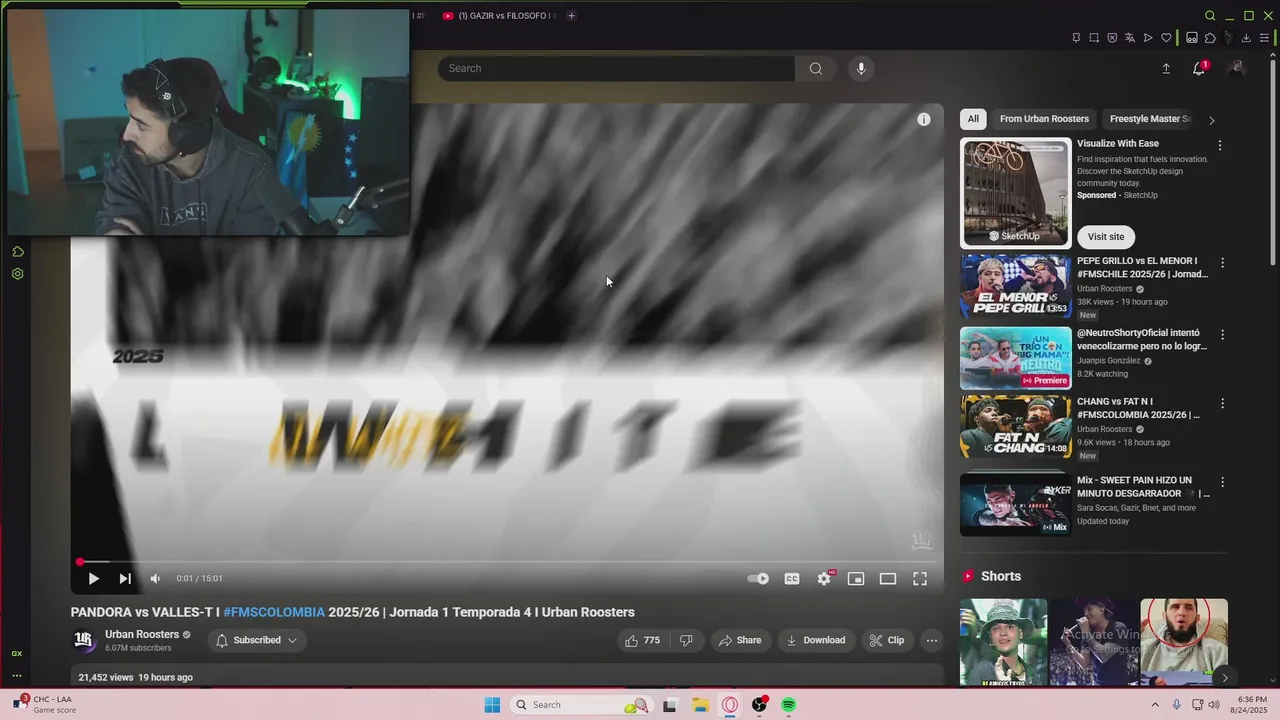
Task: Enter fullscreen video mode
Action: pyautogui.click(x=920, y=578)
